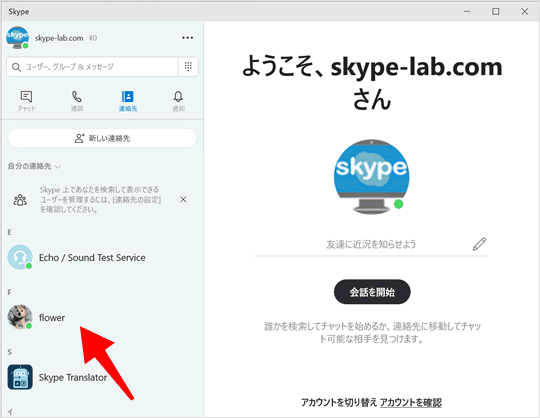Edit mood message with pencil icon
The height and width of the screenshot is (418, 540).
(479, 244)
